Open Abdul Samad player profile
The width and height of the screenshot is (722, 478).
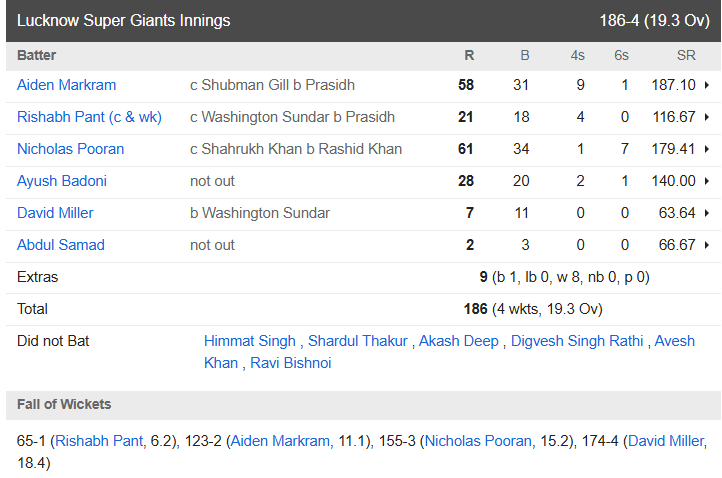coord(60,245)
